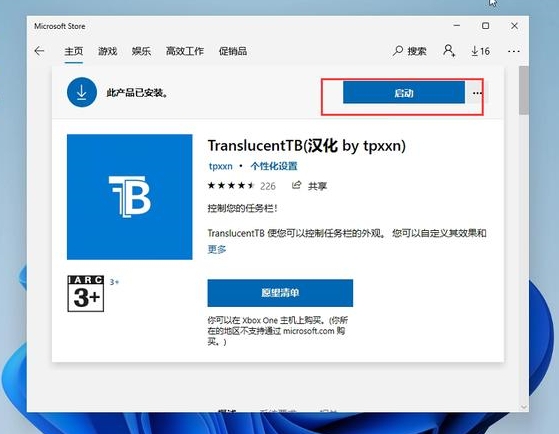This screenshot has height=434, width=559.
Task: Expand description with 更多 link
Action: 217,249
